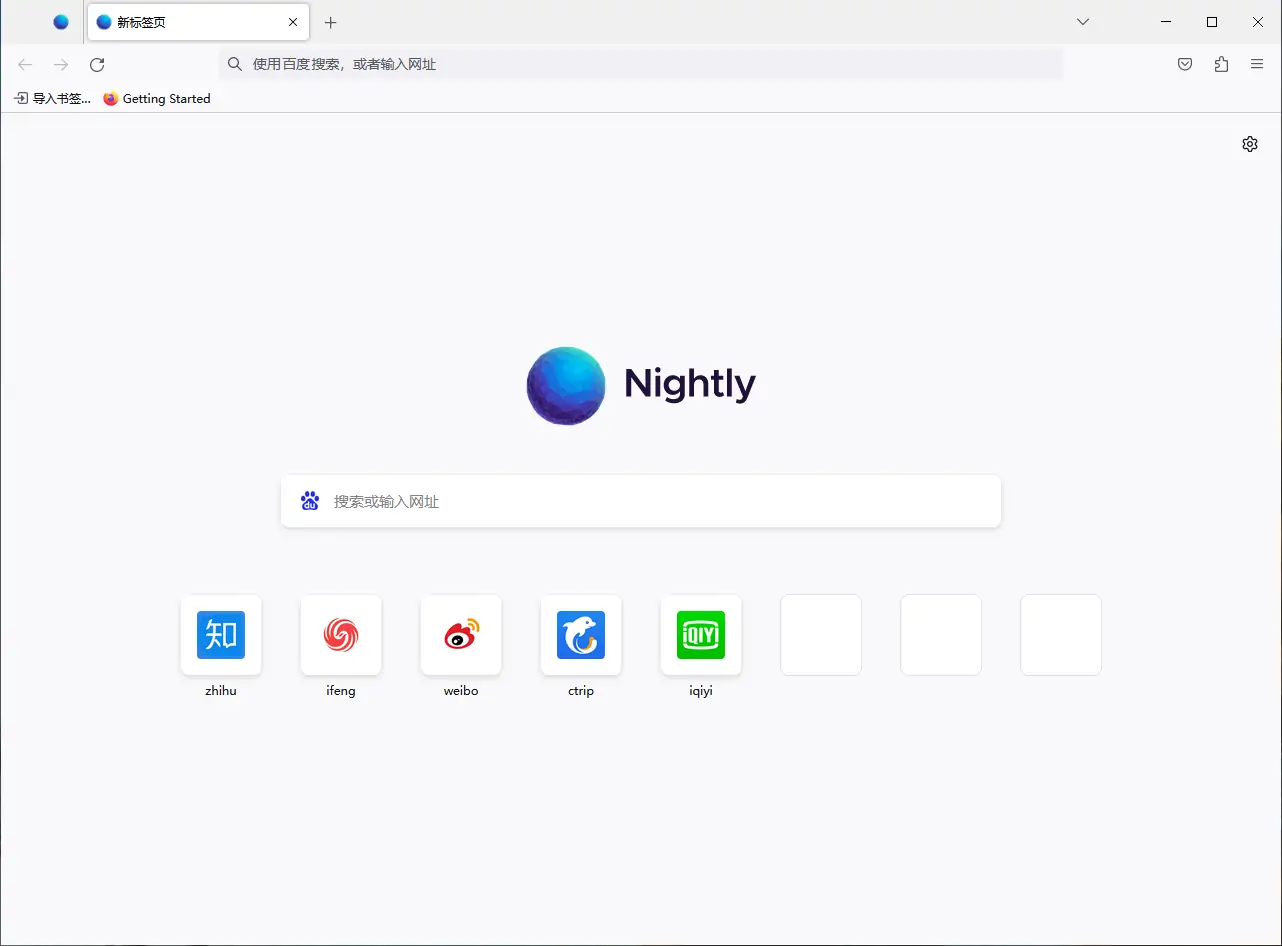Open the Firefox application menu
The width and height of the screenshot is (1282, 946).
[x=1256, y=64]
